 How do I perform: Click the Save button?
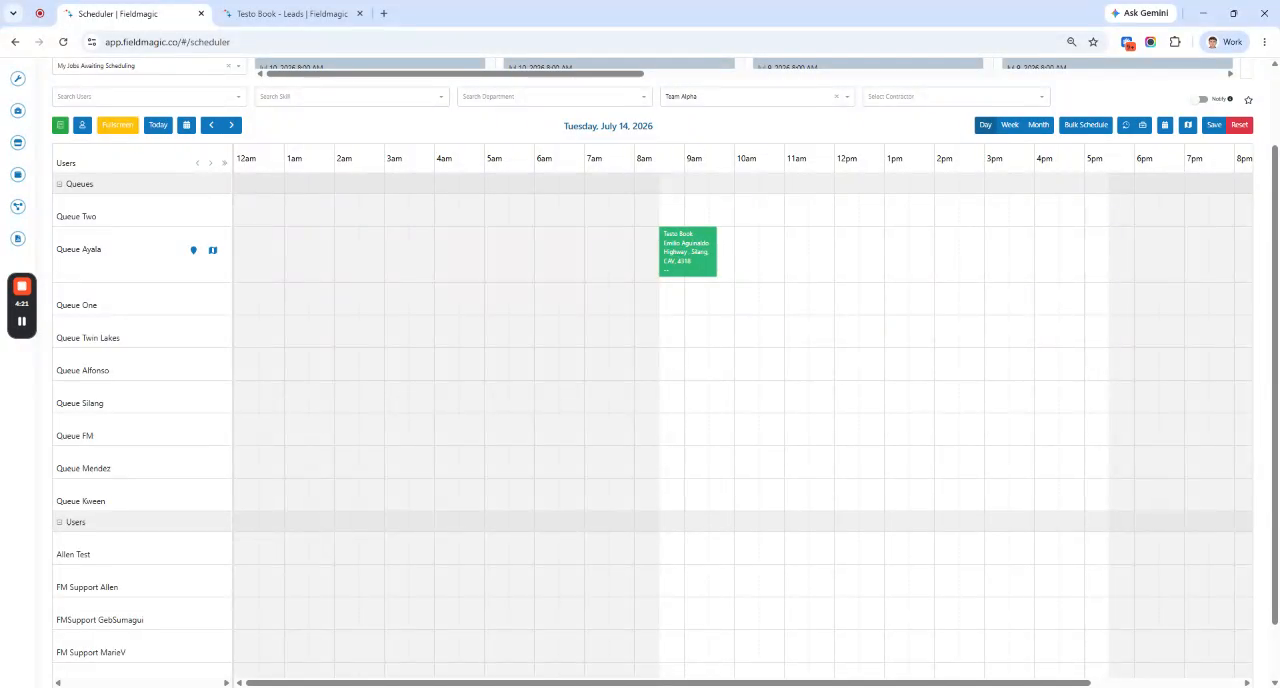pos(1214,125)
